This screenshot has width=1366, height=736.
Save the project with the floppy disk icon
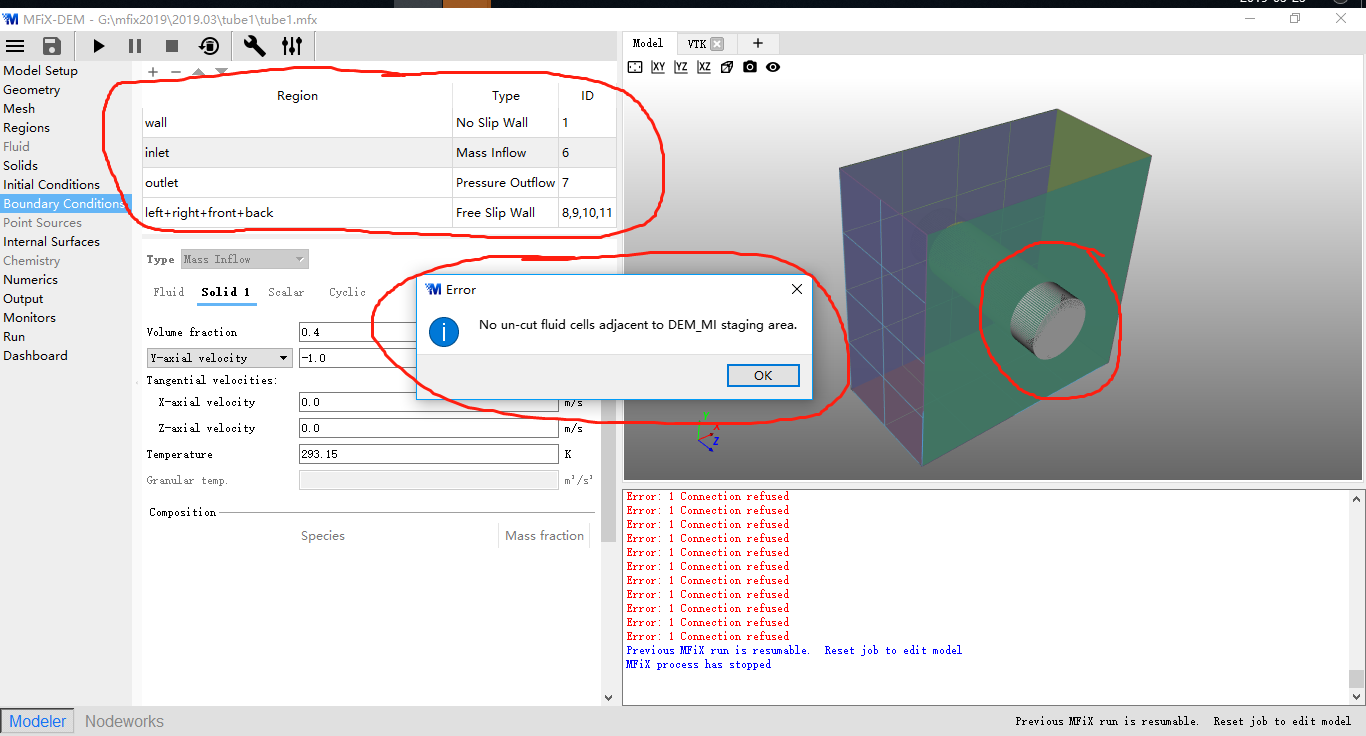click(x=52, y=46)
